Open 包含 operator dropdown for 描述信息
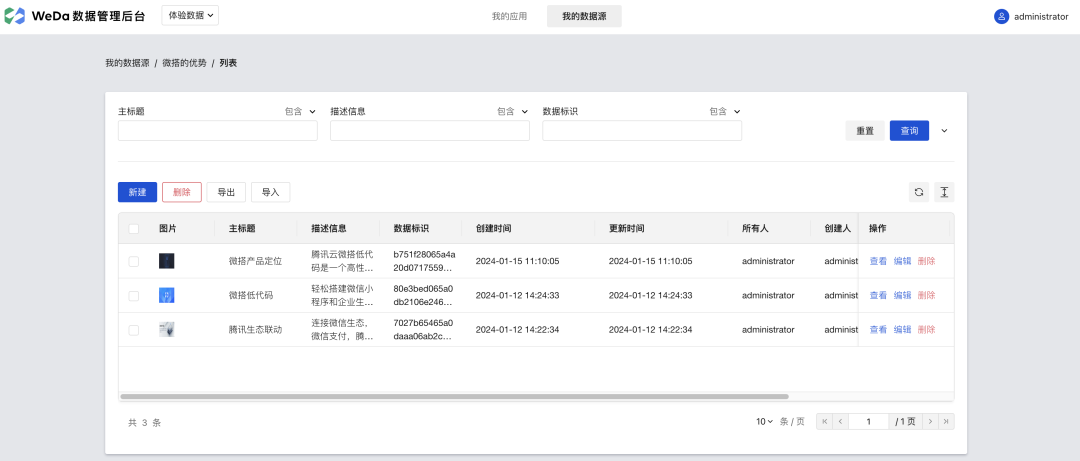This screenshot has height=461, width=1080. (512, 111)
